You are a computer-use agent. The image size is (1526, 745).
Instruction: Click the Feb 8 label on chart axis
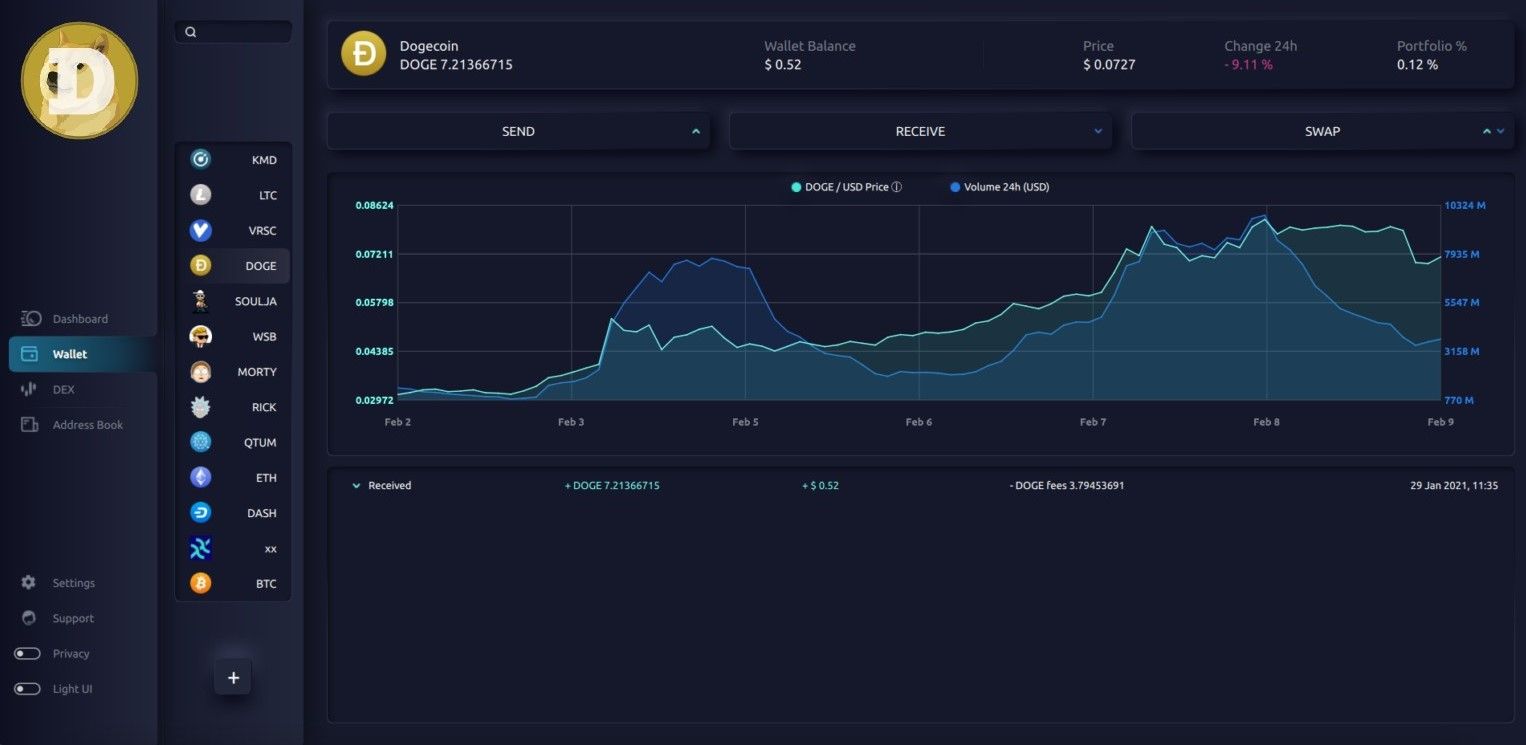(x=1266, y=422)
